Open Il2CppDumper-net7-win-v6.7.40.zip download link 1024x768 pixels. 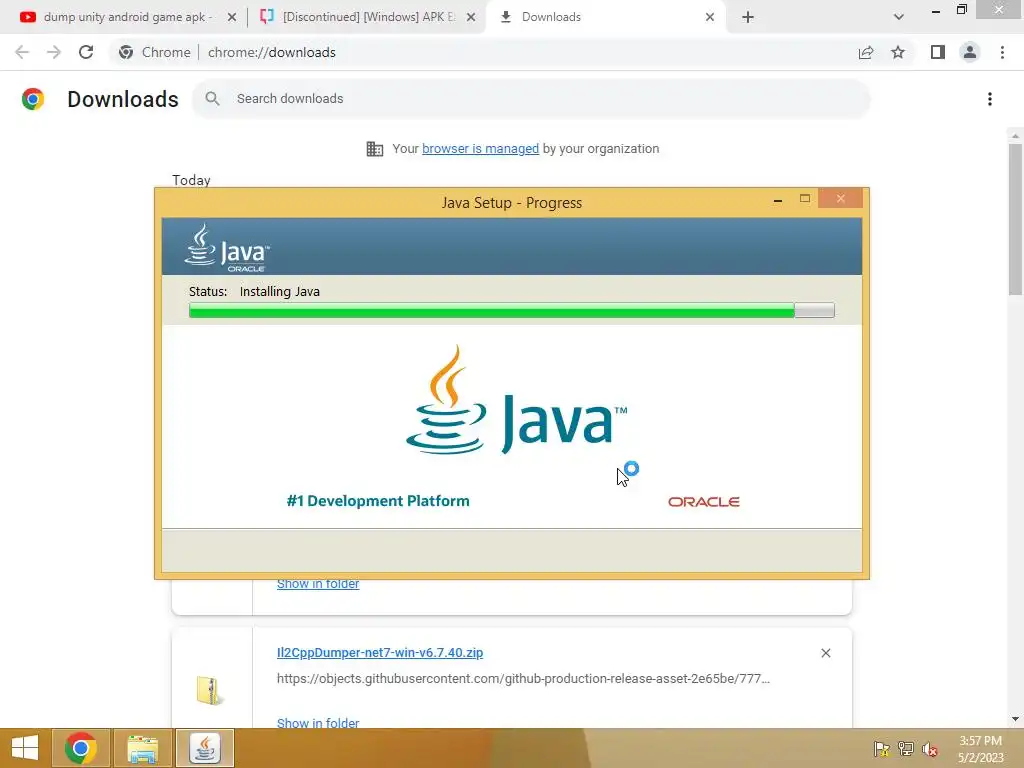(x=380, y=652)
